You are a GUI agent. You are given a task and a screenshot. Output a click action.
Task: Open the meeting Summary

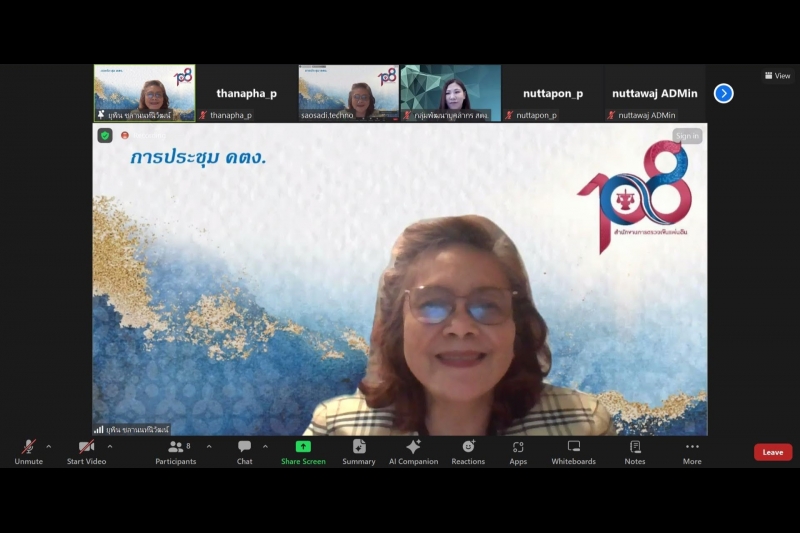click(359, 451)
